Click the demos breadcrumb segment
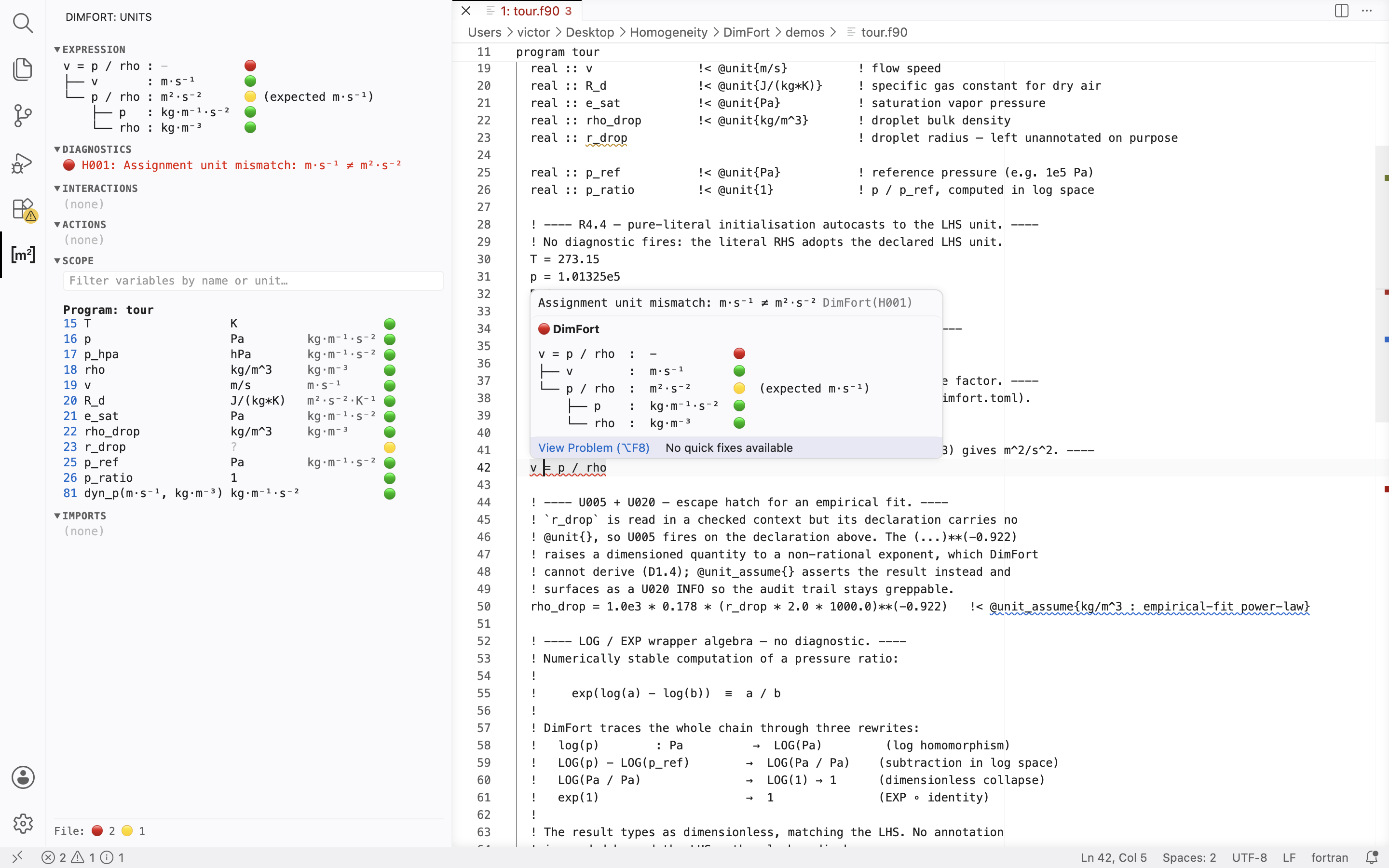The height and width of the screenshot is (868, 1389). [x=804, y=32]
